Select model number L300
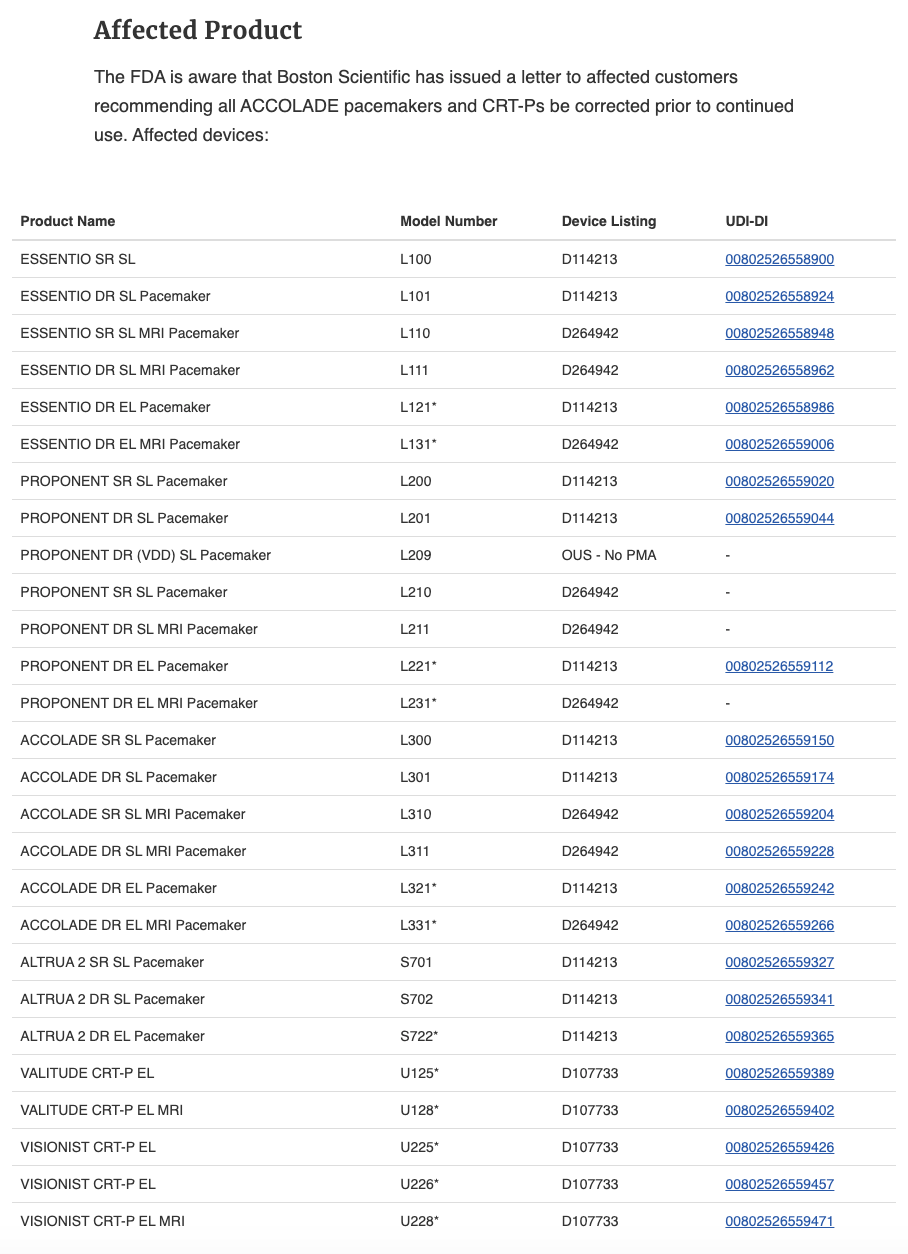 click(416, 740)
